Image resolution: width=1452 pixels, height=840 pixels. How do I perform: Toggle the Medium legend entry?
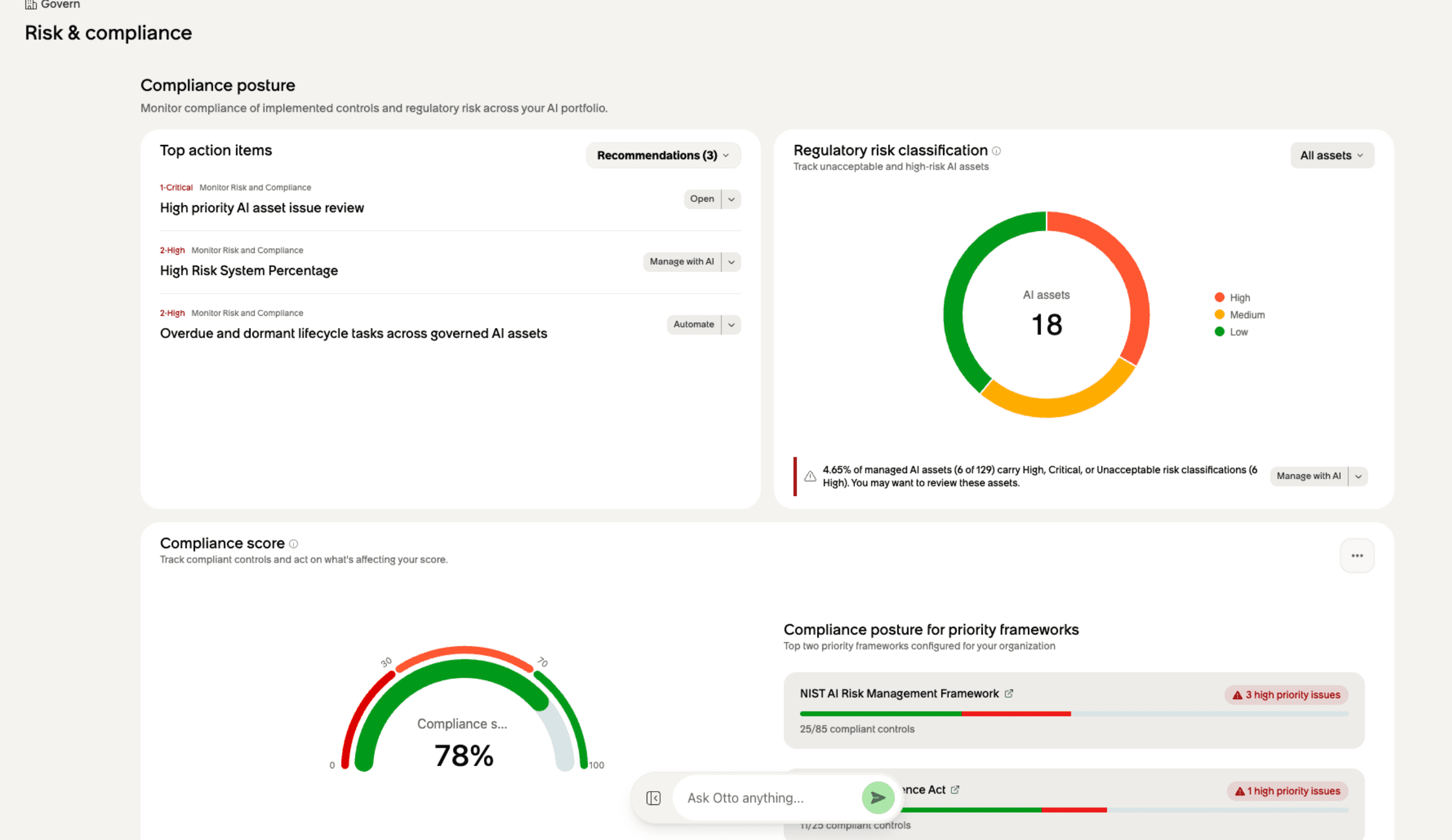tap(1239, 315)
